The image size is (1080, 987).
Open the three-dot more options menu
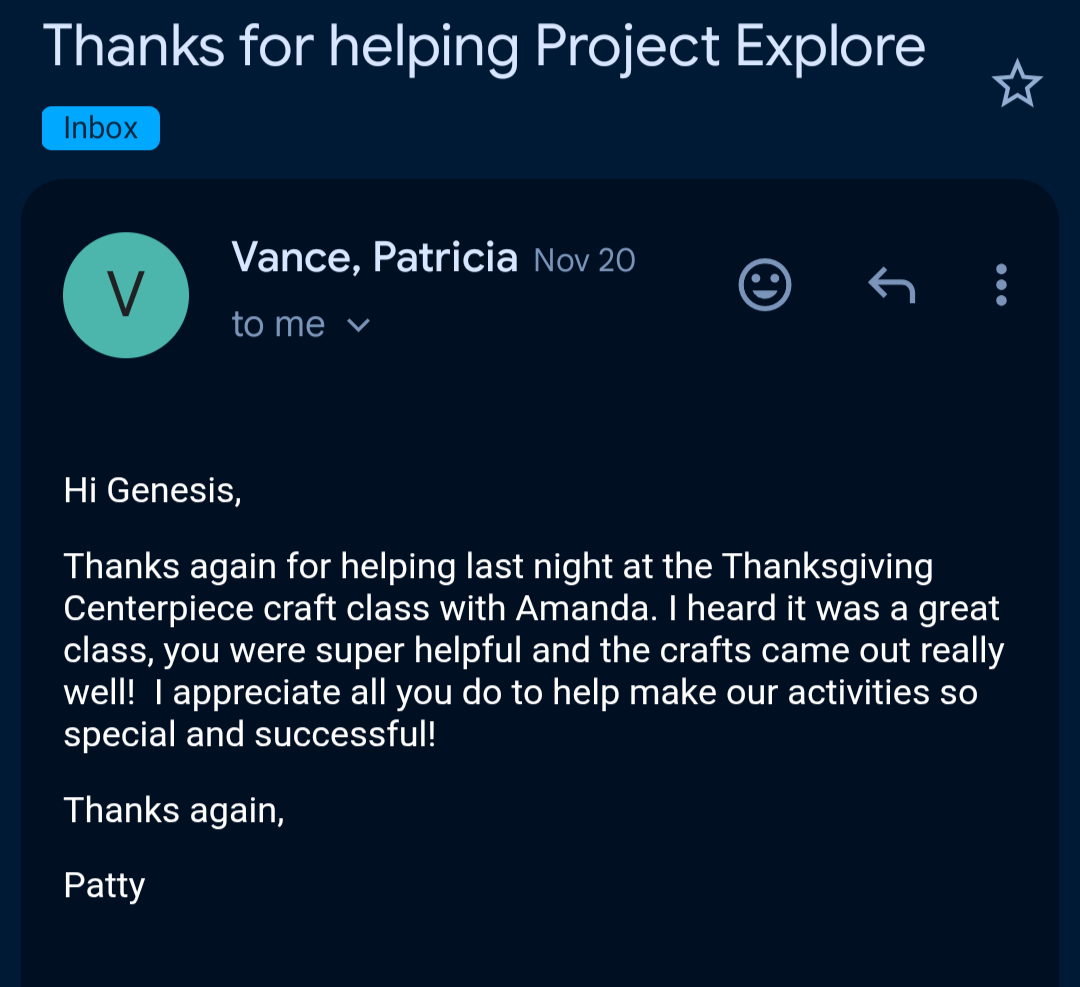[x=1001, y=285]
